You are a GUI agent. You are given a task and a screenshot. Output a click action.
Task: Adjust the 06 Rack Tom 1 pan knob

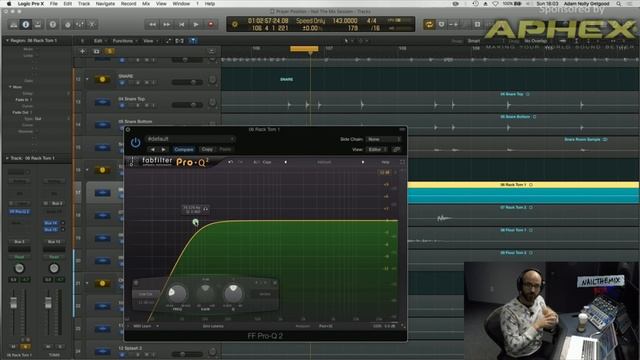[19, 268]
